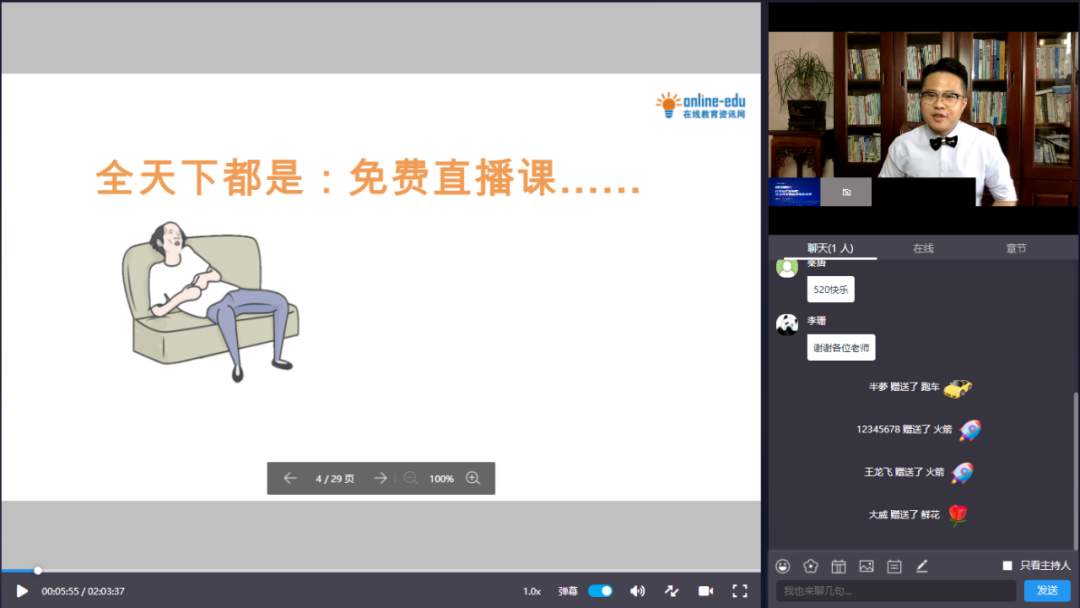Advance to the next slide page
This screenshot has width=1080, height=608.
(380, 478)
